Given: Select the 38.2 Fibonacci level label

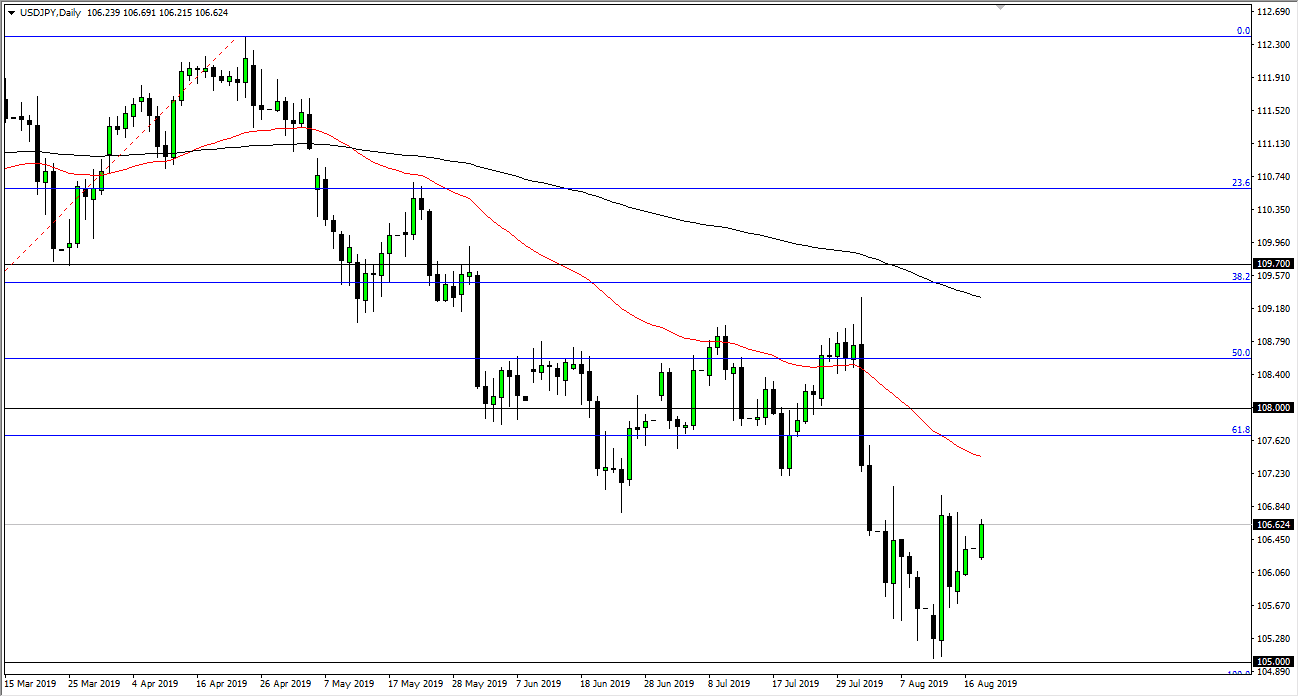Looking at the screenshot, I should point(1241,276).
